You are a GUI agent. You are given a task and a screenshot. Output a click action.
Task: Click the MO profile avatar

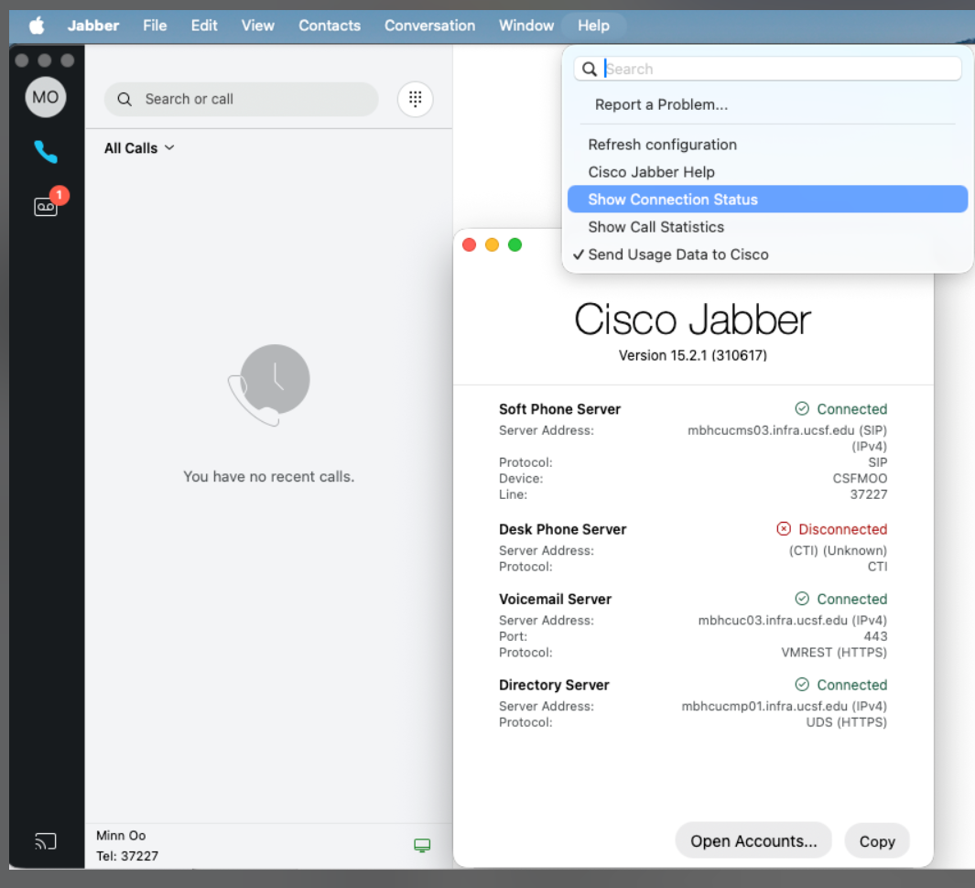(45, 97)
